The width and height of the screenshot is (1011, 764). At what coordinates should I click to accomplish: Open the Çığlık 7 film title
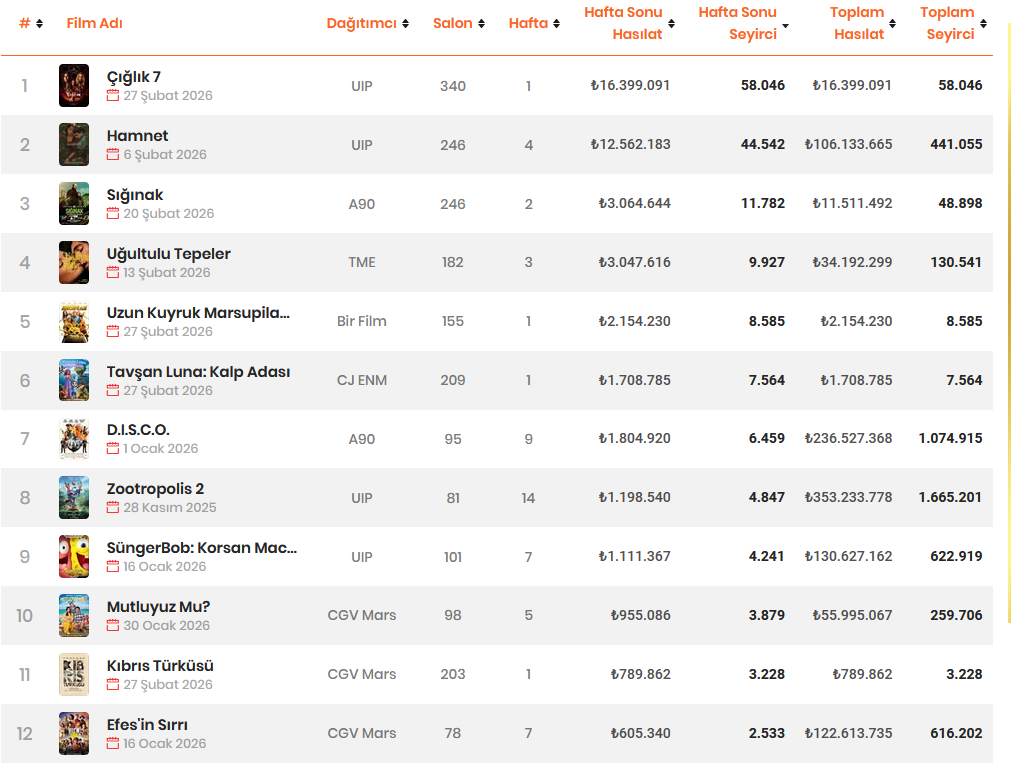[133, 77]
